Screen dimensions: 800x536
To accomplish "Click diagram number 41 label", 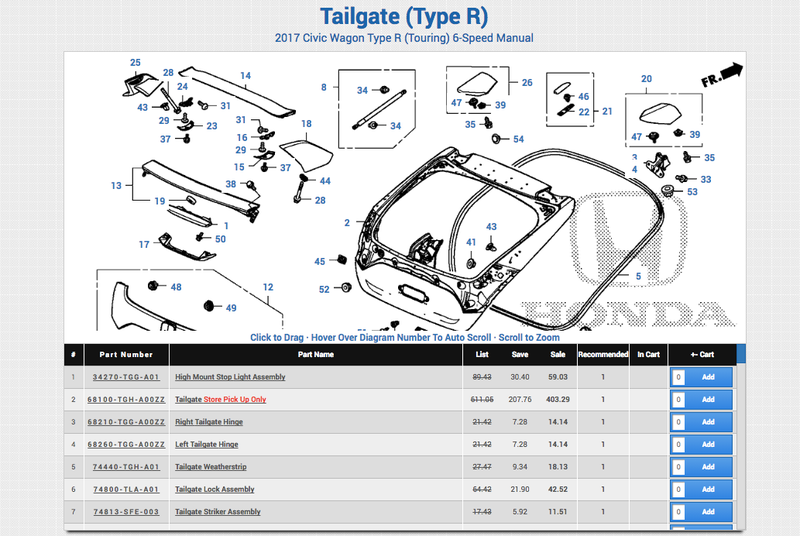I will pyautogui.click(x=471, y=242).
